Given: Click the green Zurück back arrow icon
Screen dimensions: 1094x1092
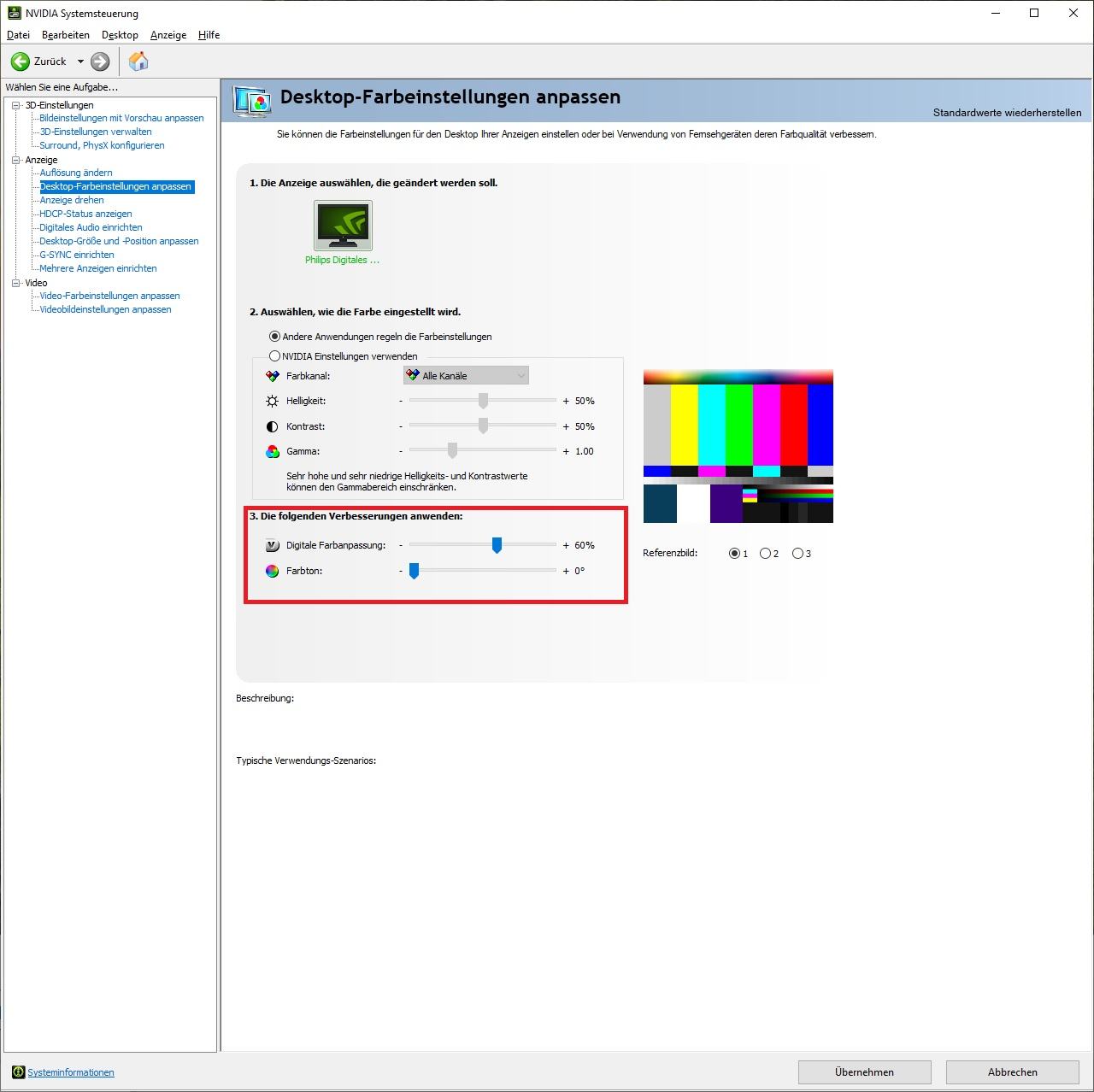Looking at the screenshot, I should tap(21, 62).
